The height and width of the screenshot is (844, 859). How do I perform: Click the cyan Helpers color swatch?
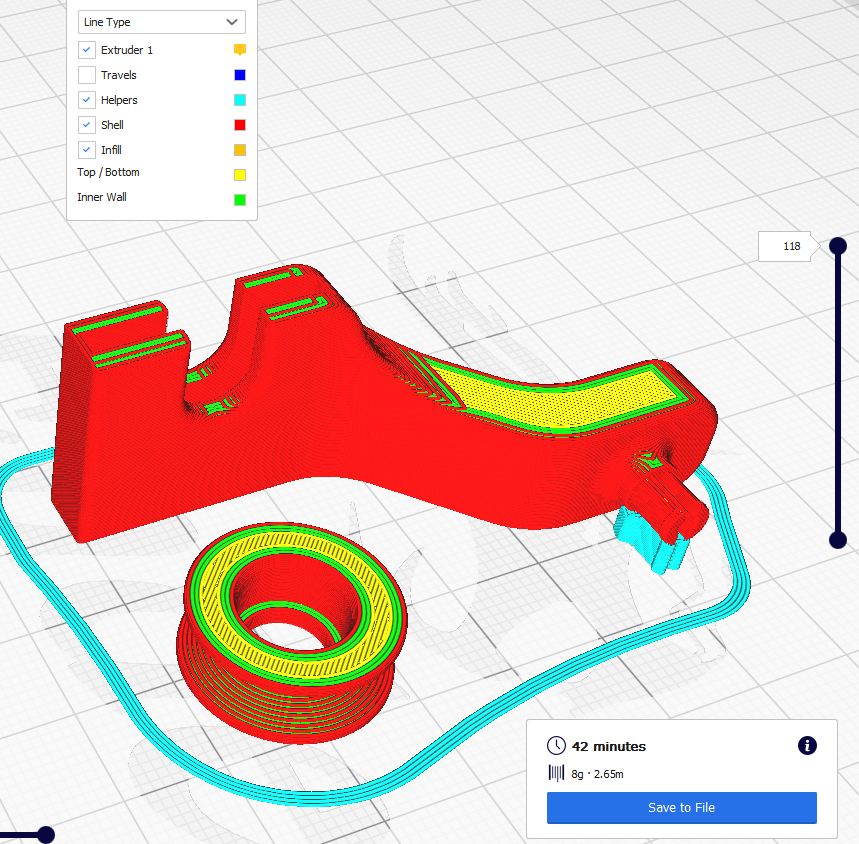pyautogui.click(x=240, y=100)
